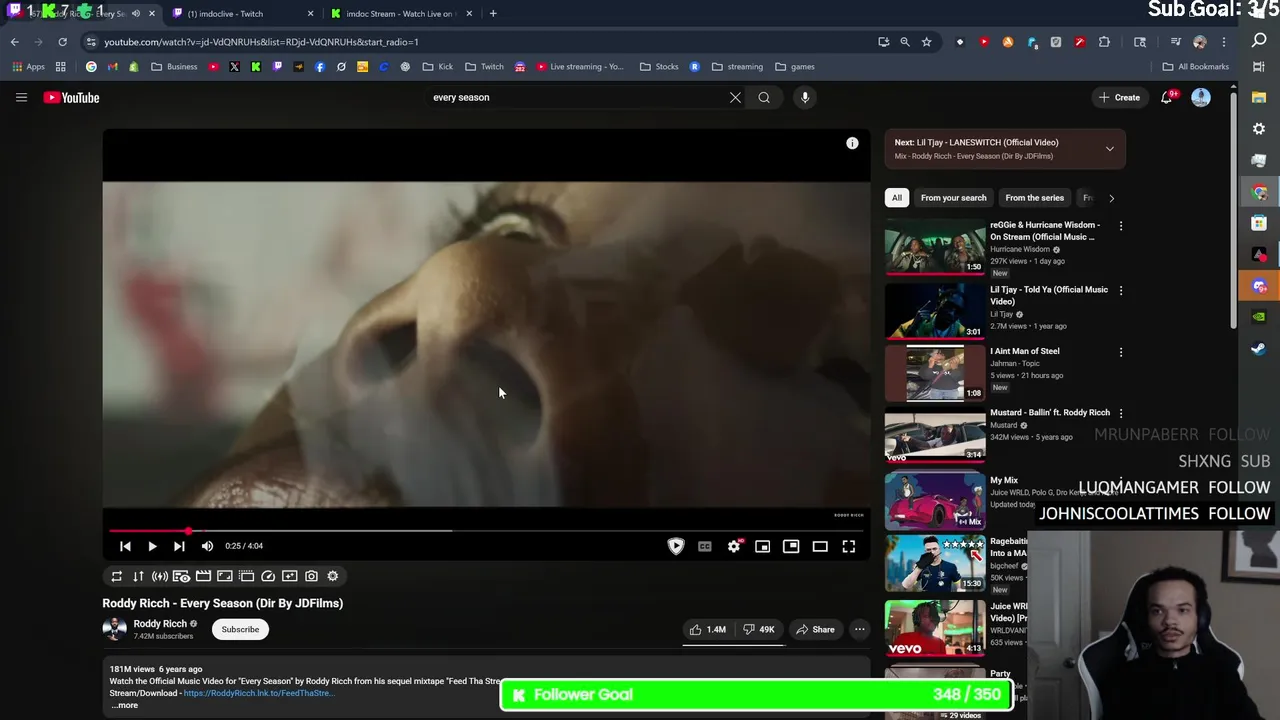
Task: Open picture-in-picture mode
Action: 791,546
